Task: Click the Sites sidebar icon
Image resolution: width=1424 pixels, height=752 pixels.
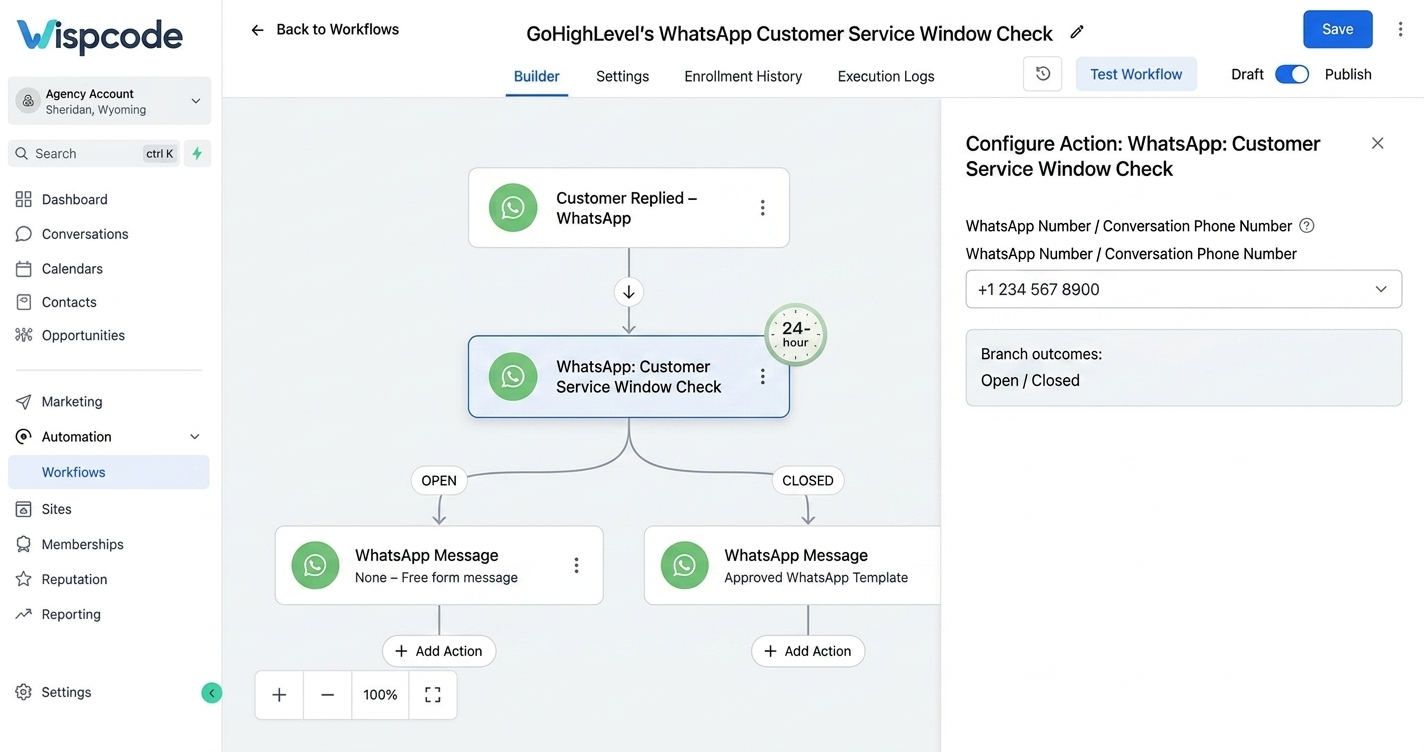Action: [x=24, y=509]
